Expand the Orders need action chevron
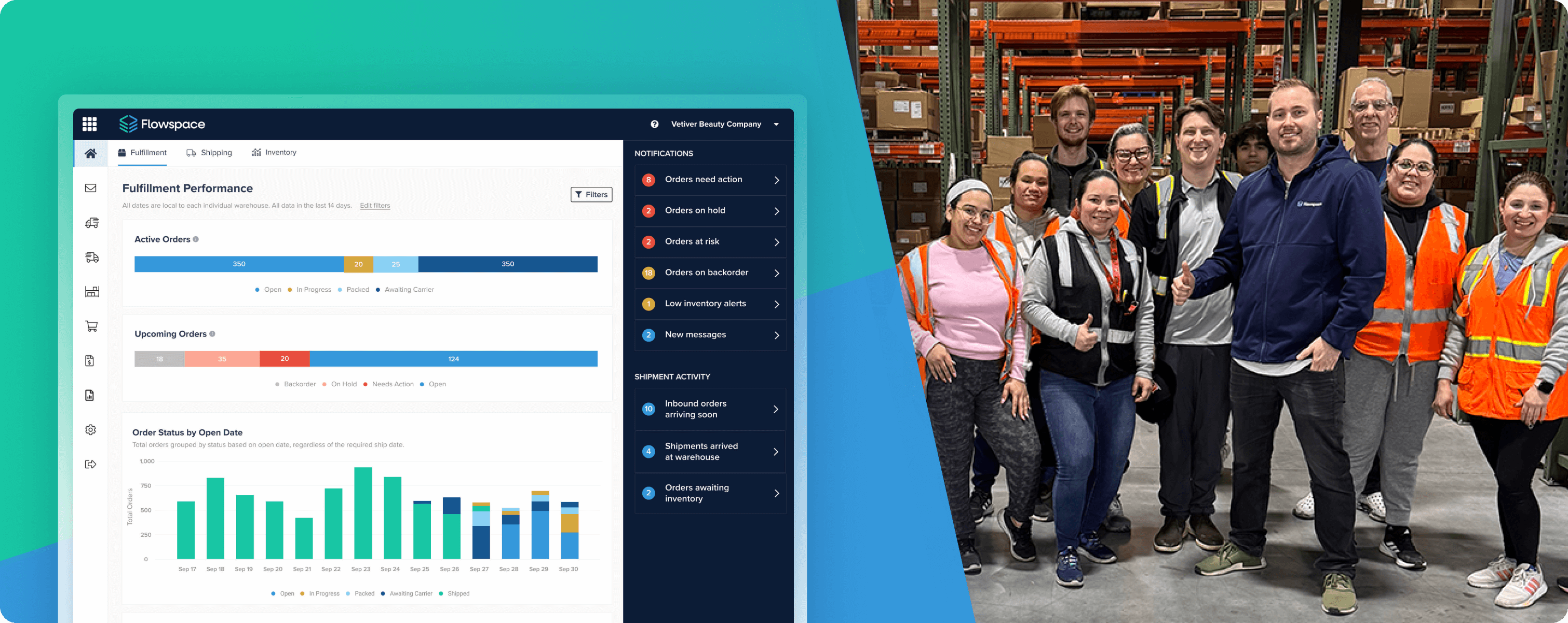 777,180
